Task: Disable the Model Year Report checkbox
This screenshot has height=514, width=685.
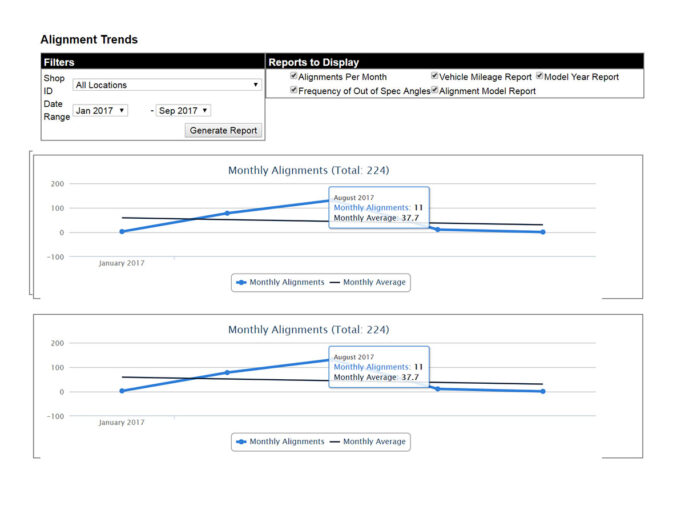Action: pyautogui.click(x=540, y=76)
